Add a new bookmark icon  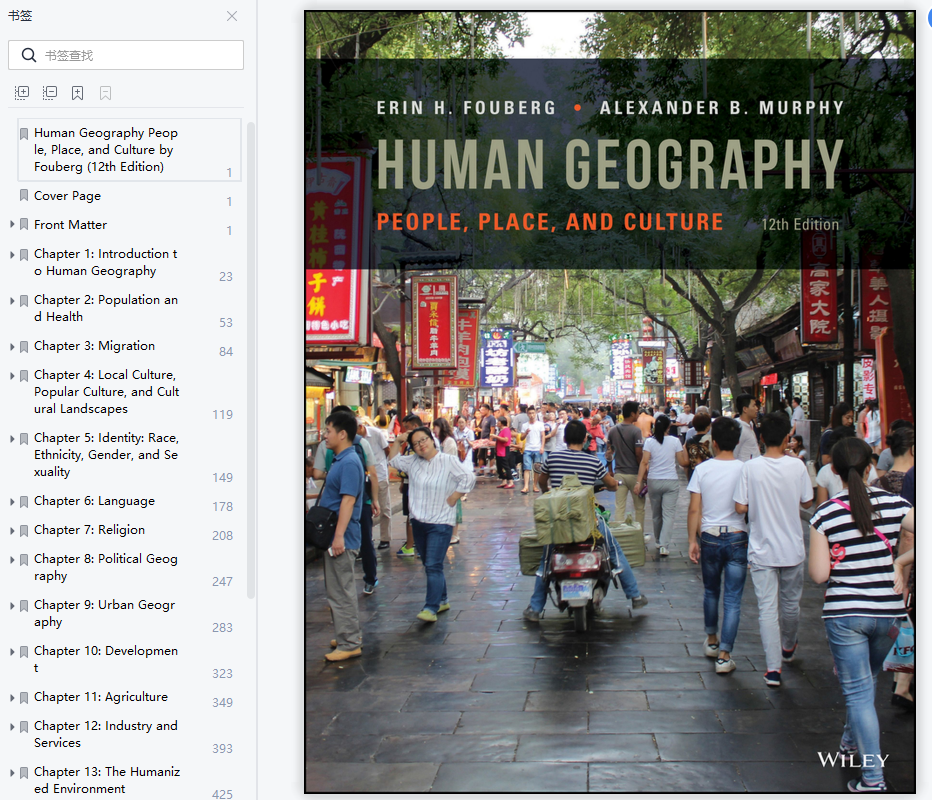77,93
